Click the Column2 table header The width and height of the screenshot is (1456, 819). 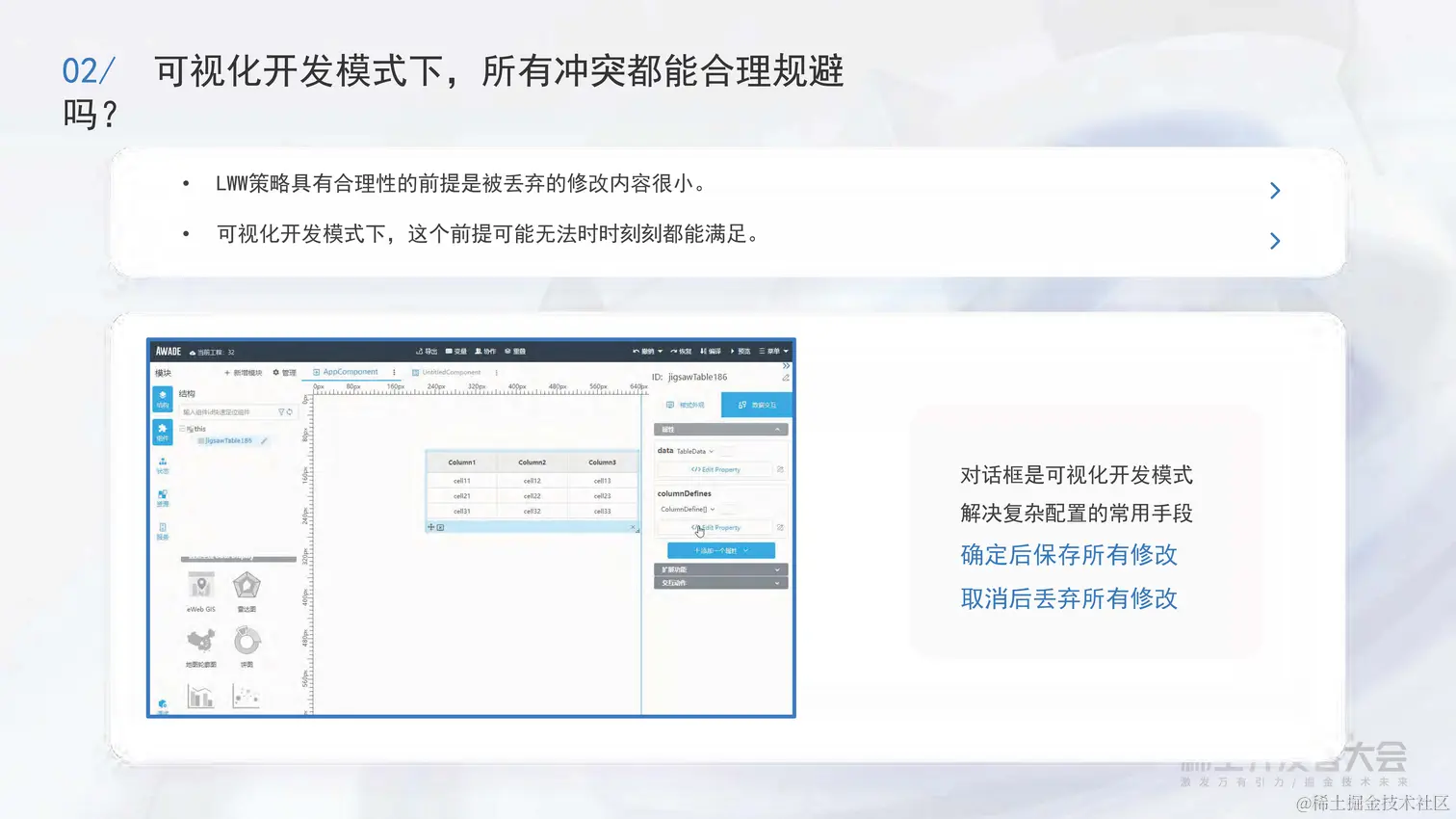(532, 462)
